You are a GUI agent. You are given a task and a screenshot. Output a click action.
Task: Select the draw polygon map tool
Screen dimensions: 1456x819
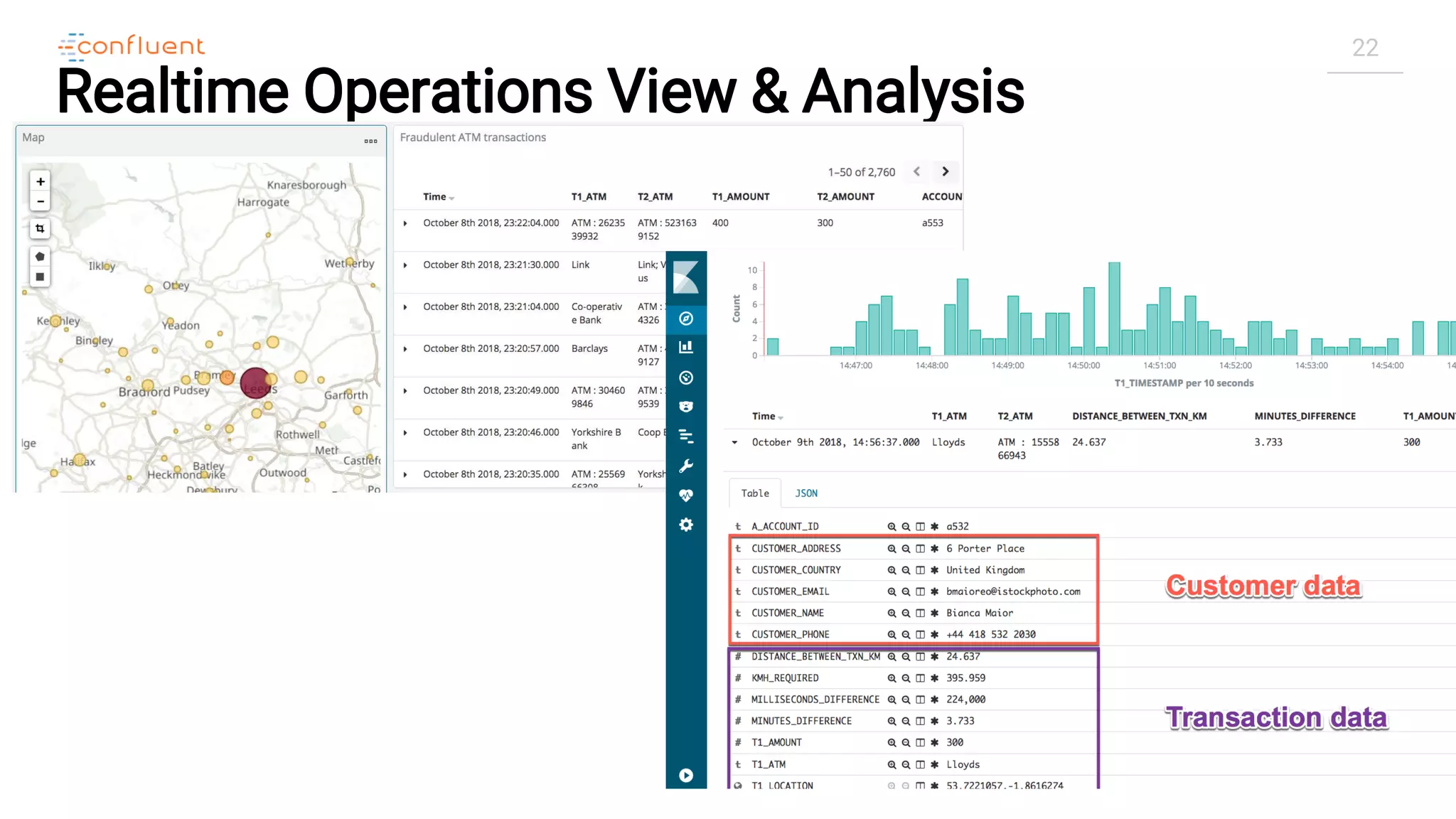40,256
